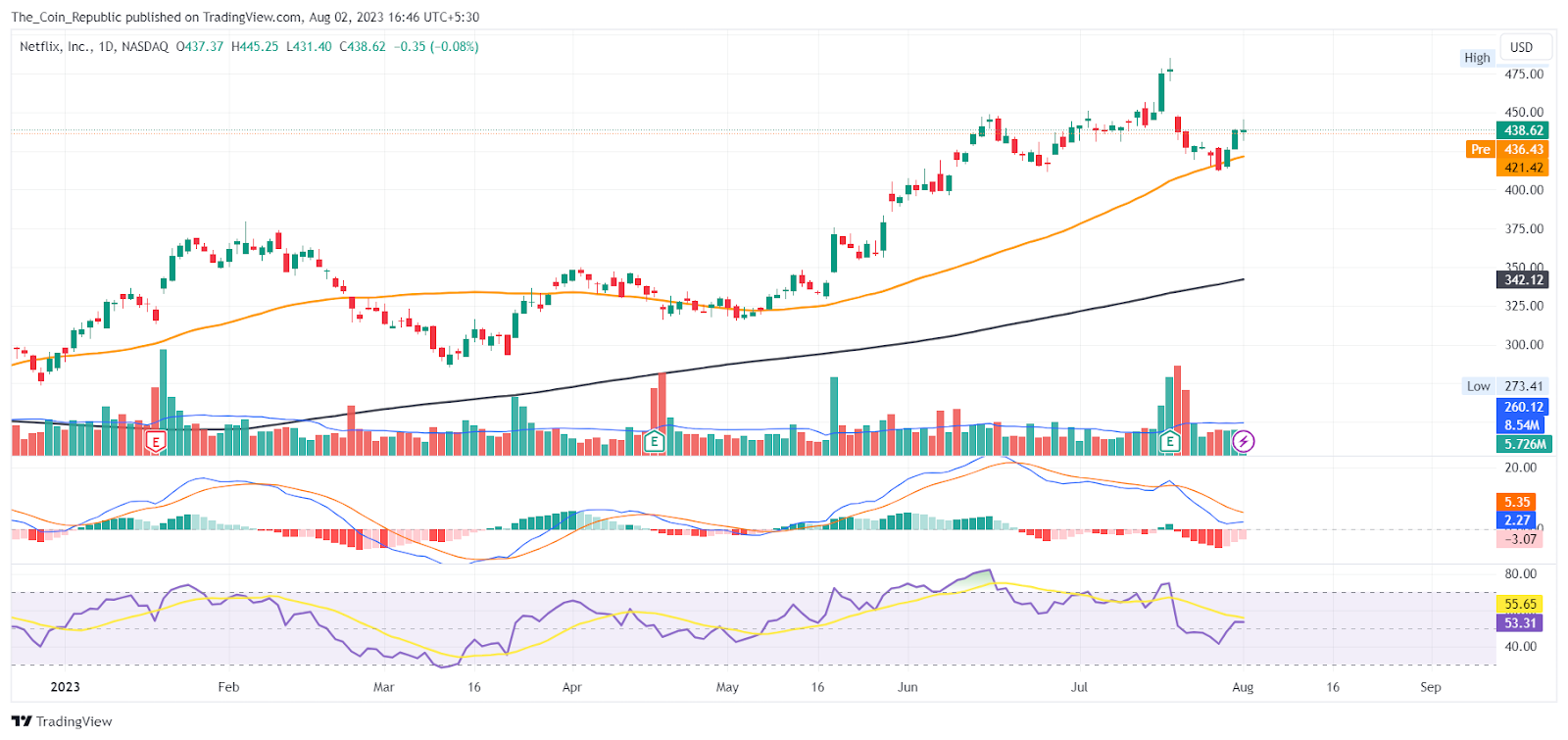Click the Sep label on time axis
1568x740 pixels.
point(1431,687)
